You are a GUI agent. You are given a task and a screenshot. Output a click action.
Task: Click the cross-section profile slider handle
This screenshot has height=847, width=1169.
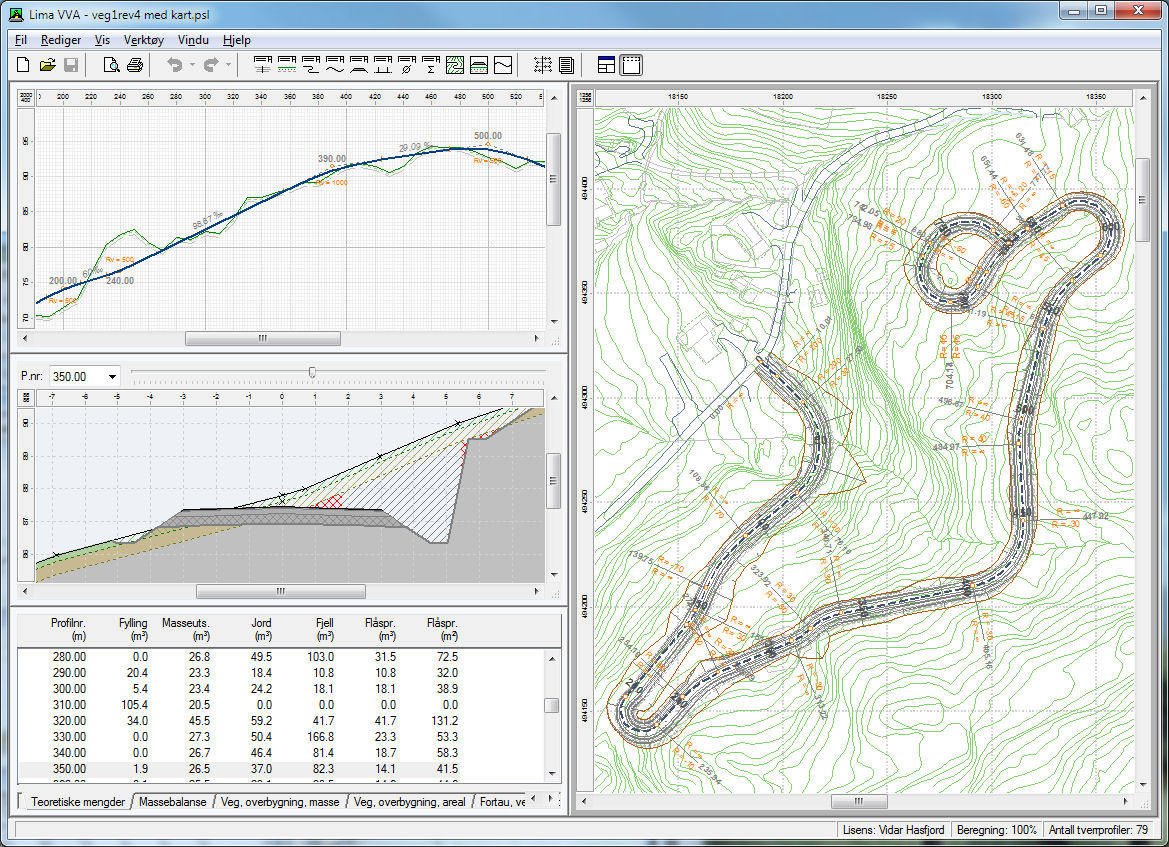312,372
